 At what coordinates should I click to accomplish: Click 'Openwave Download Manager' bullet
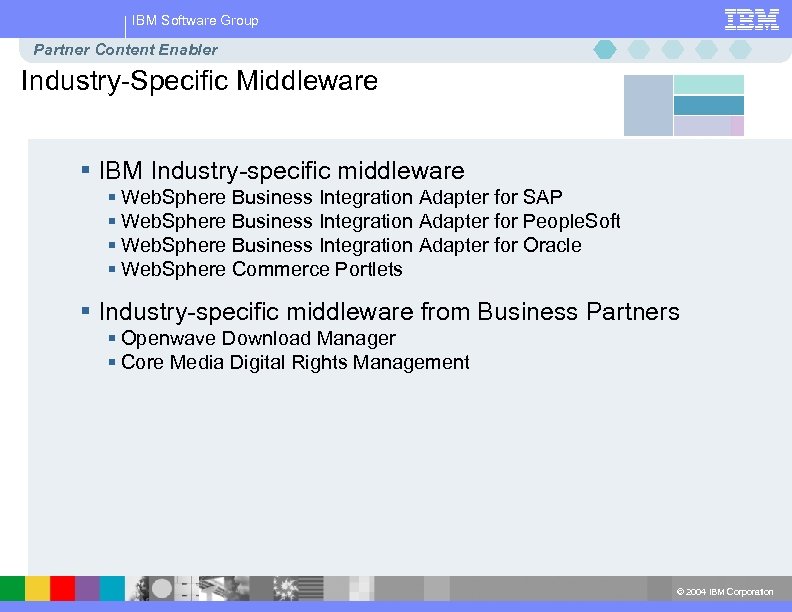(x=258, y=338)
